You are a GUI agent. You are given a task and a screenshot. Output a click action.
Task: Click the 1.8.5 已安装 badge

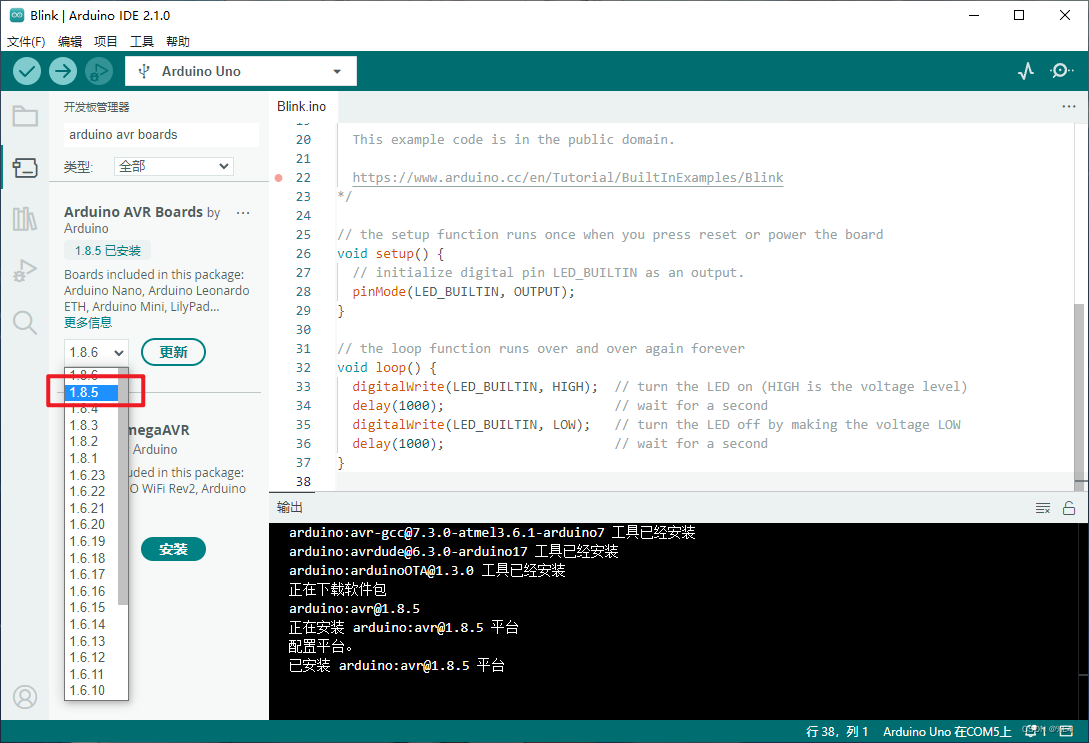(108, 251)
